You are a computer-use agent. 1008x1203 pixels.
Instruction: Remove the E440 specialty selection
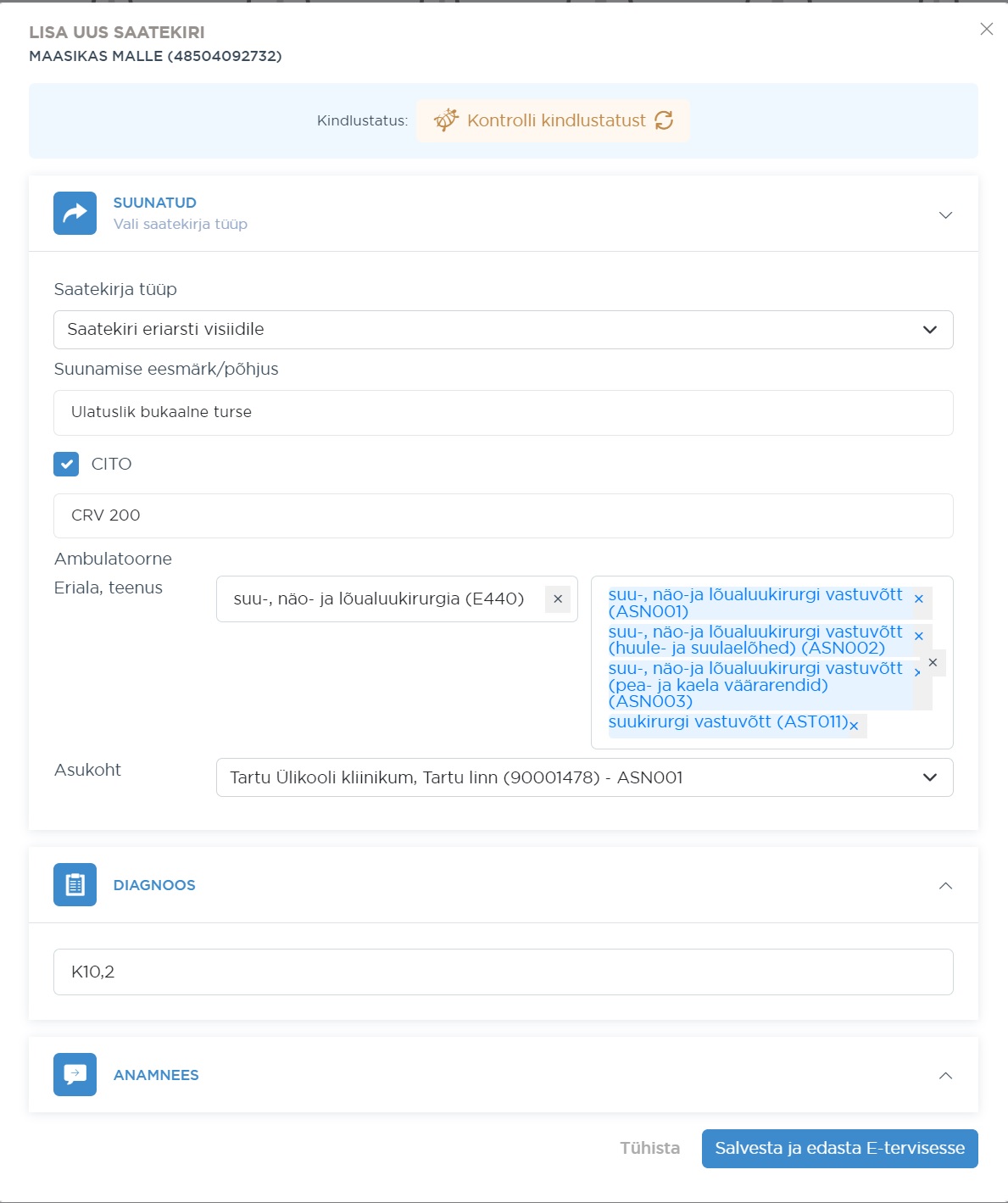tap(558, 599)
